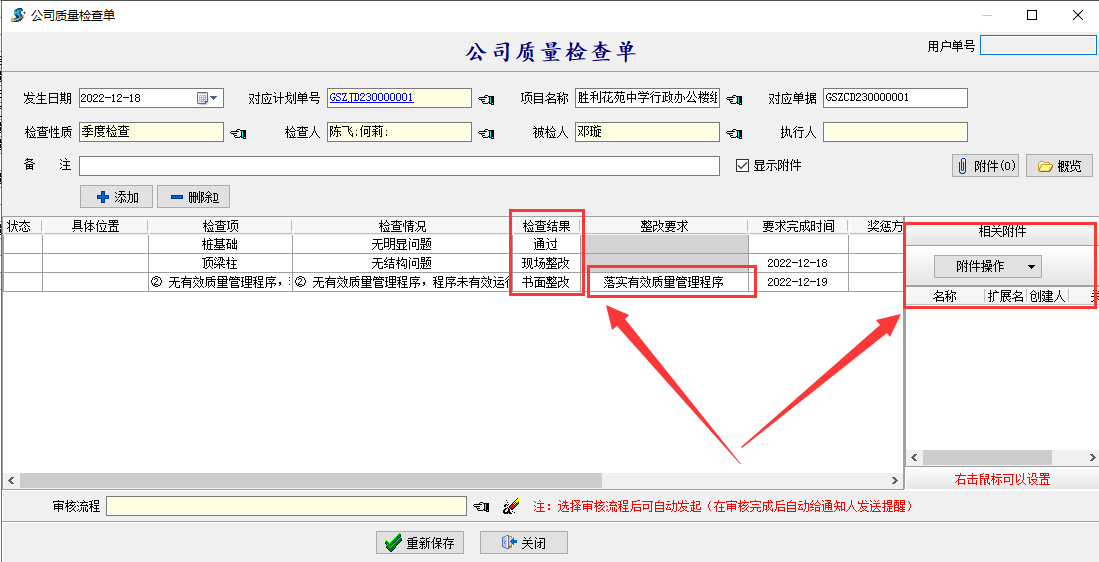The height and width of the screenshot is (562, 1099).
Task: Toggle the 显示附件 checkbox
Action: click(x=742, y=166)
